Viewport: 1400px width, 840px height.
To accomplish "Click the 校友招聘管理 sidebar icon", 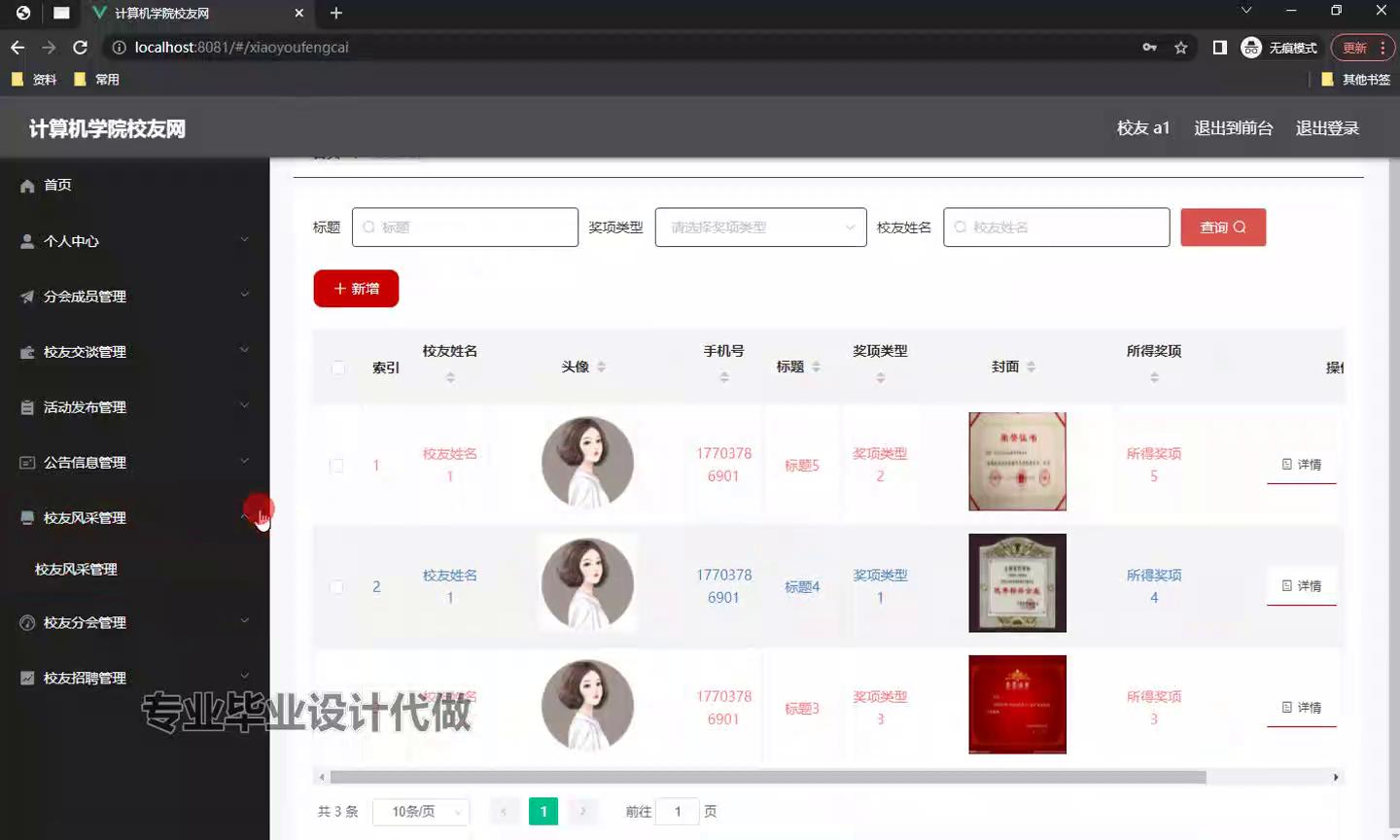I will point(27,678).
